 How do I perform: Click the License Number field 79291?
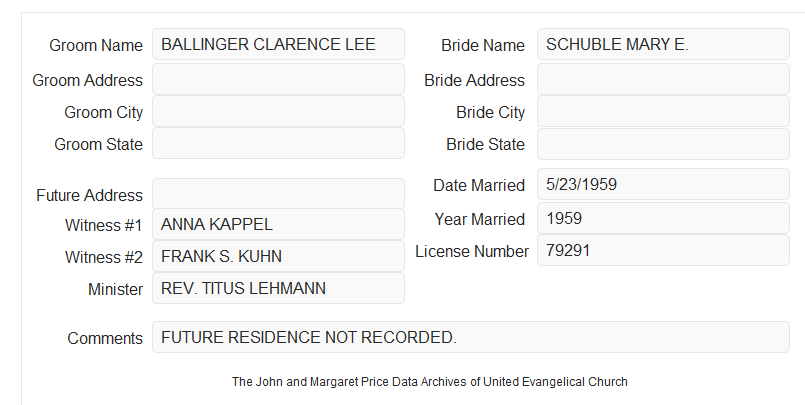click(663, 250)
